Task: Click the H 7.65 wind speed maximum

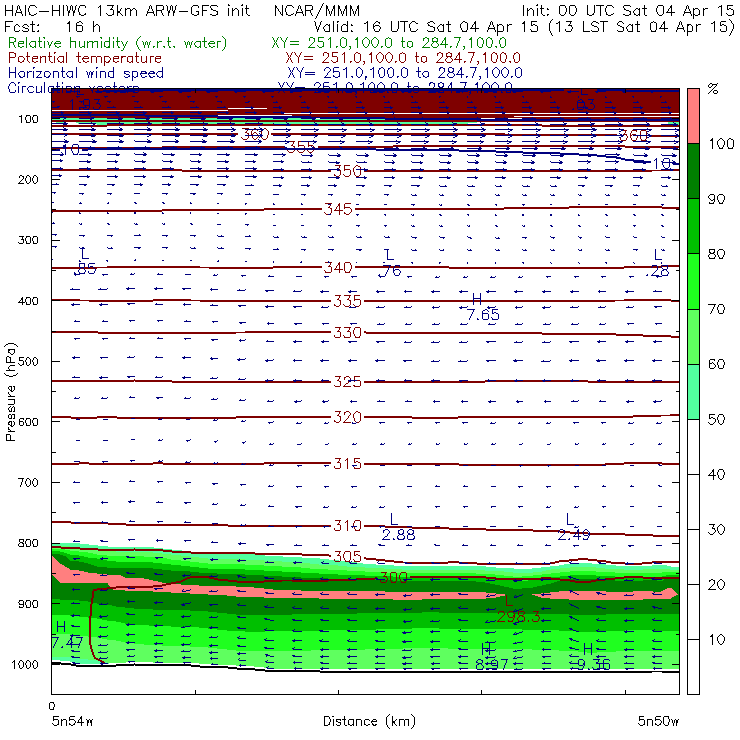Action: [482, 307]
